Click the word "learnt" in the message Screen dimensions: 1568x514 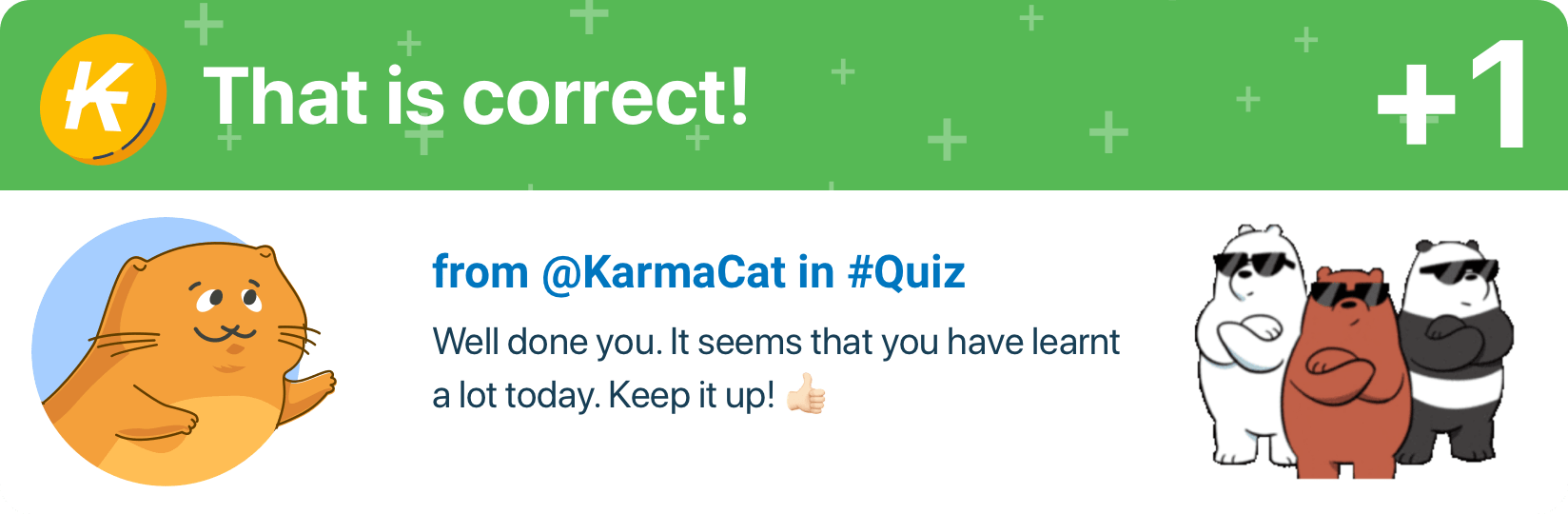[x=1076, y=342]
